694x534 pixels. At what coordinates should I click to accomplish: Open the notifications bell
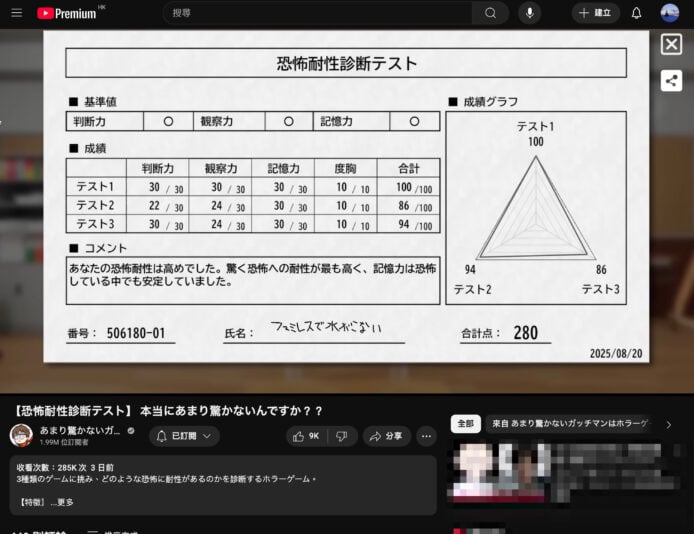(x=636, y=13)
